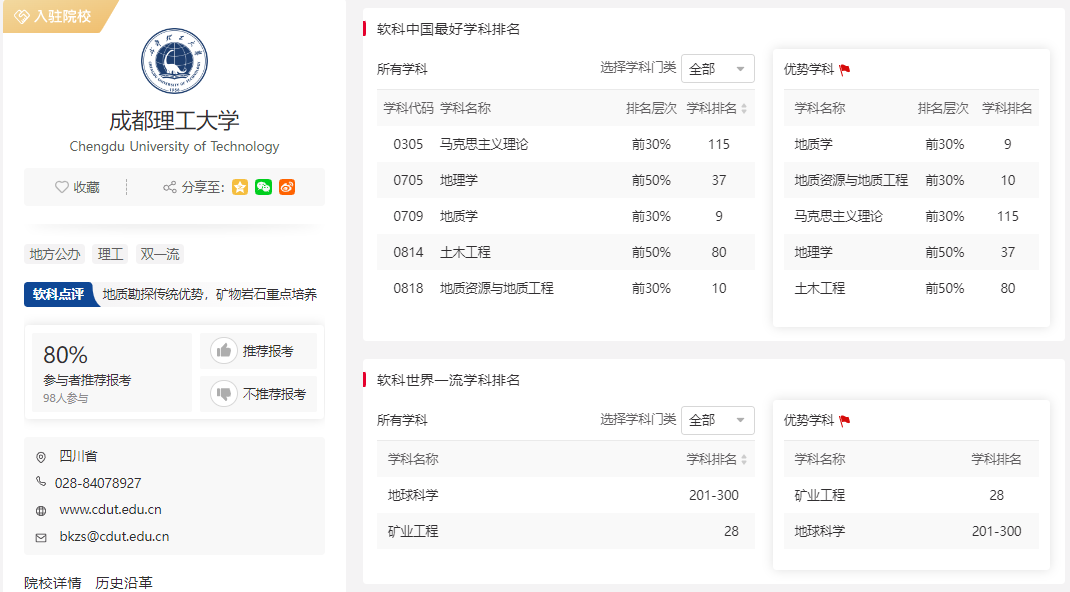Click the share network icon beside 分享至

coord(170,187)
